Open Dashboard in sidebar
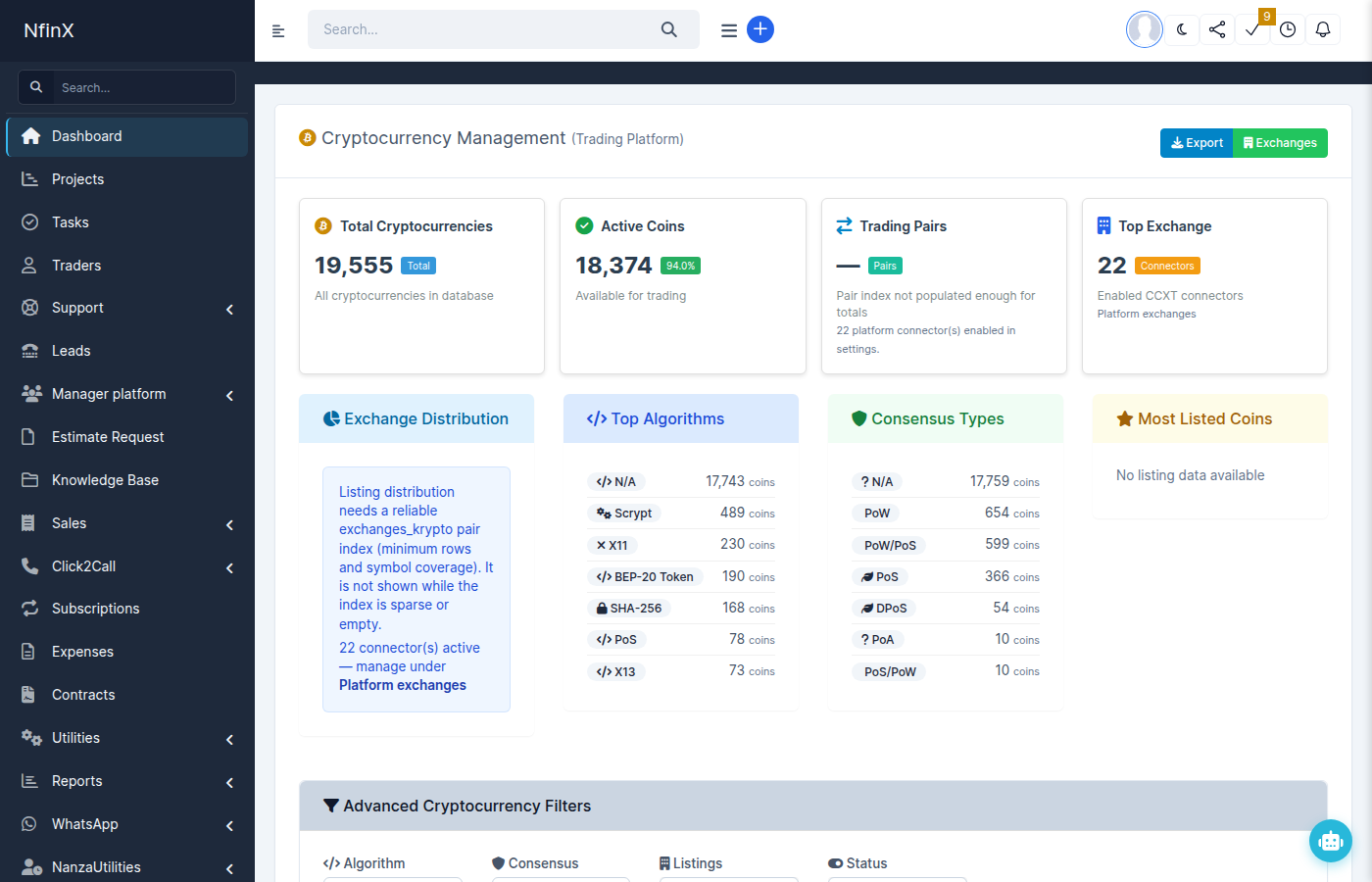1372x882 pixels. [x=126, y=136]
